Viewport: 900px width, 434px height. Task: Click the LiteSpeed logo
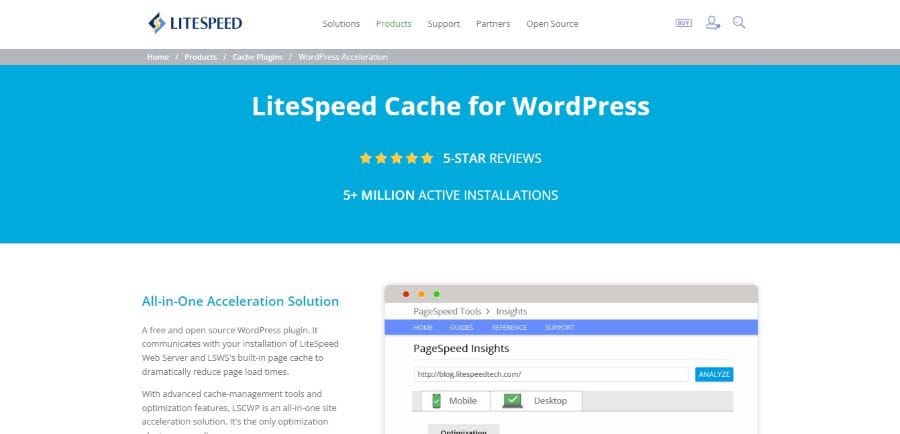pos(195,23)
